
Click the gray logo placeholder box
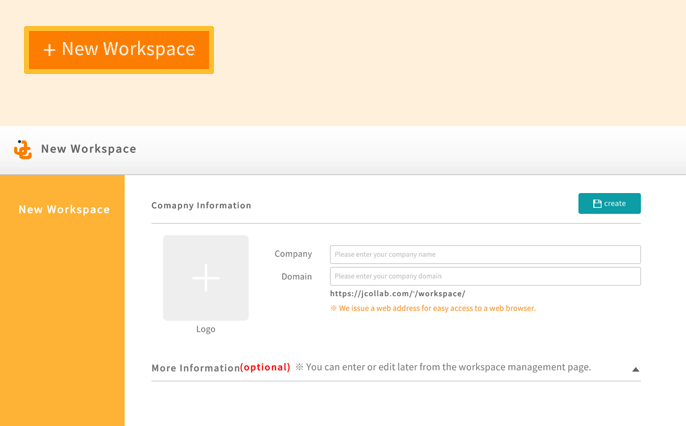point(206,278)
